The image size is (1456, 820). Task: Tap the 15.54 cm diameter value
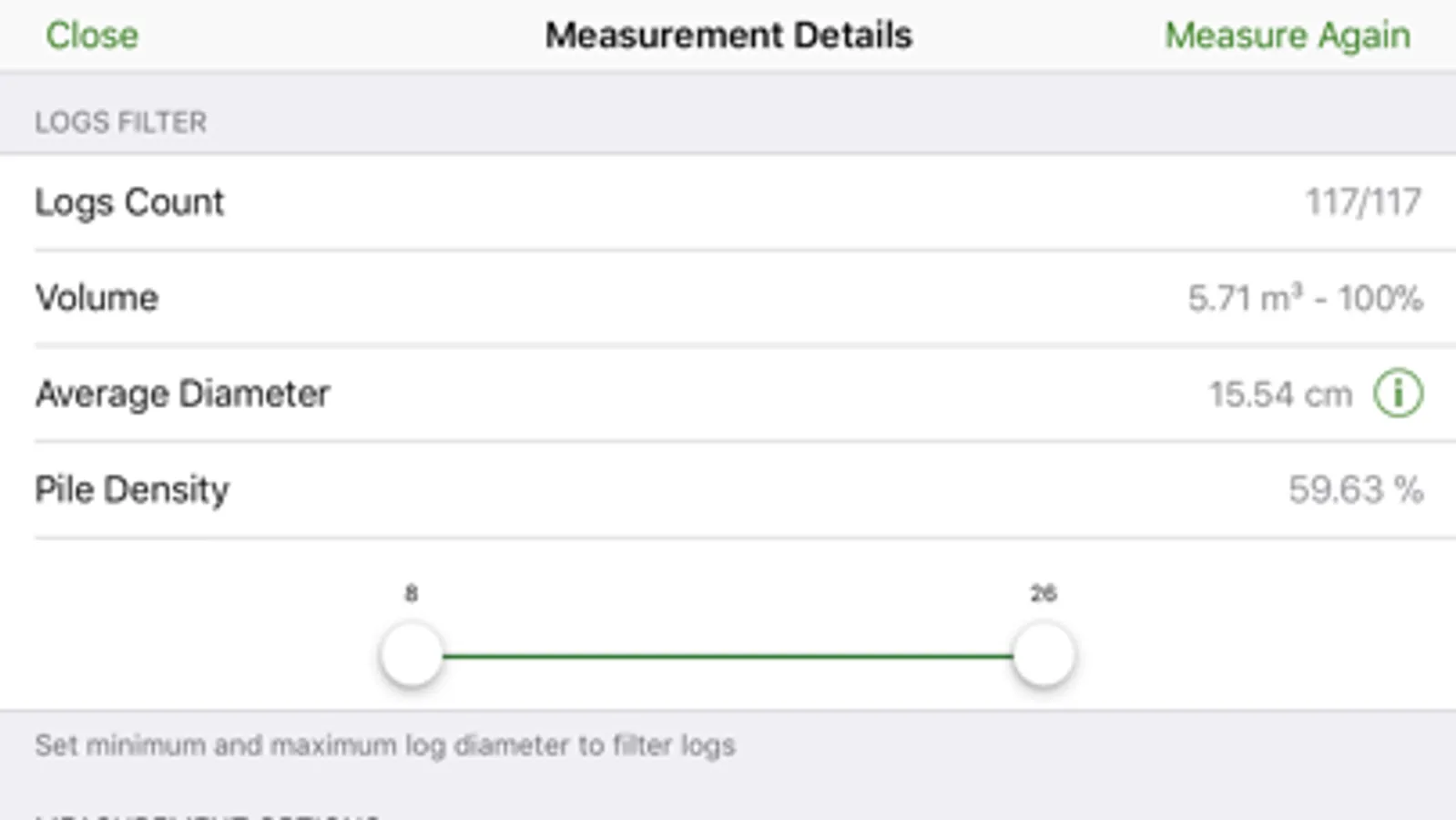[x=1279, y=395]
